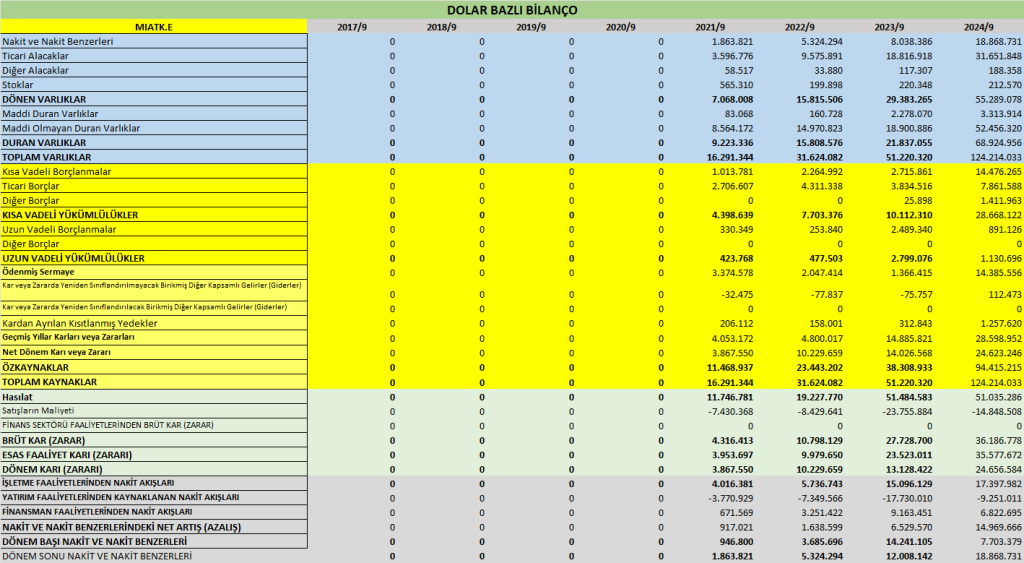This screenshot has height=563, width=1024.
Task: Click BRÜT KAR 2024/9 value 36.186.778
Action: coord(999,441)
